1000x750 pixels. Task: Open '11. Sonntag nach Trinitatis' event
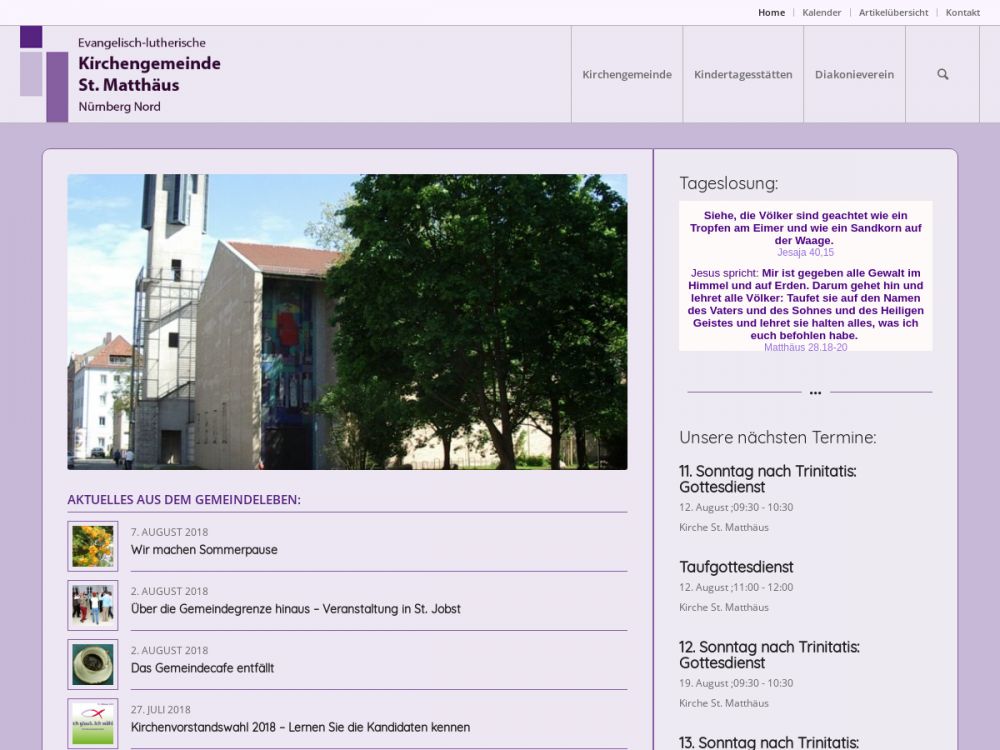click(767, 479)
